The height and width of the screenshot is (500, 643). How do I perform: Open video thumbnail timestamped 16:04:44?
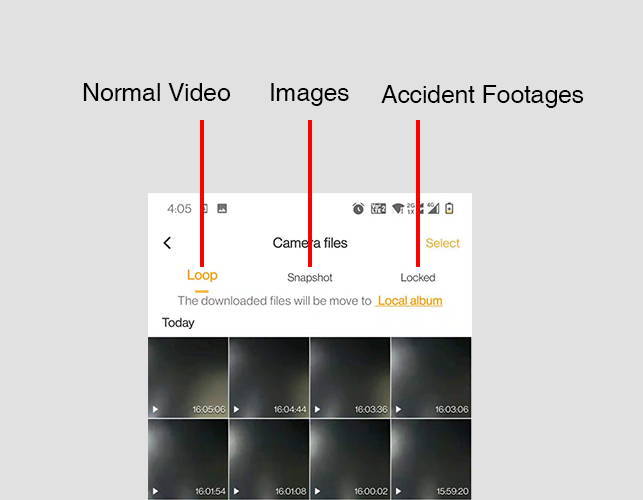tap(269, 377)
